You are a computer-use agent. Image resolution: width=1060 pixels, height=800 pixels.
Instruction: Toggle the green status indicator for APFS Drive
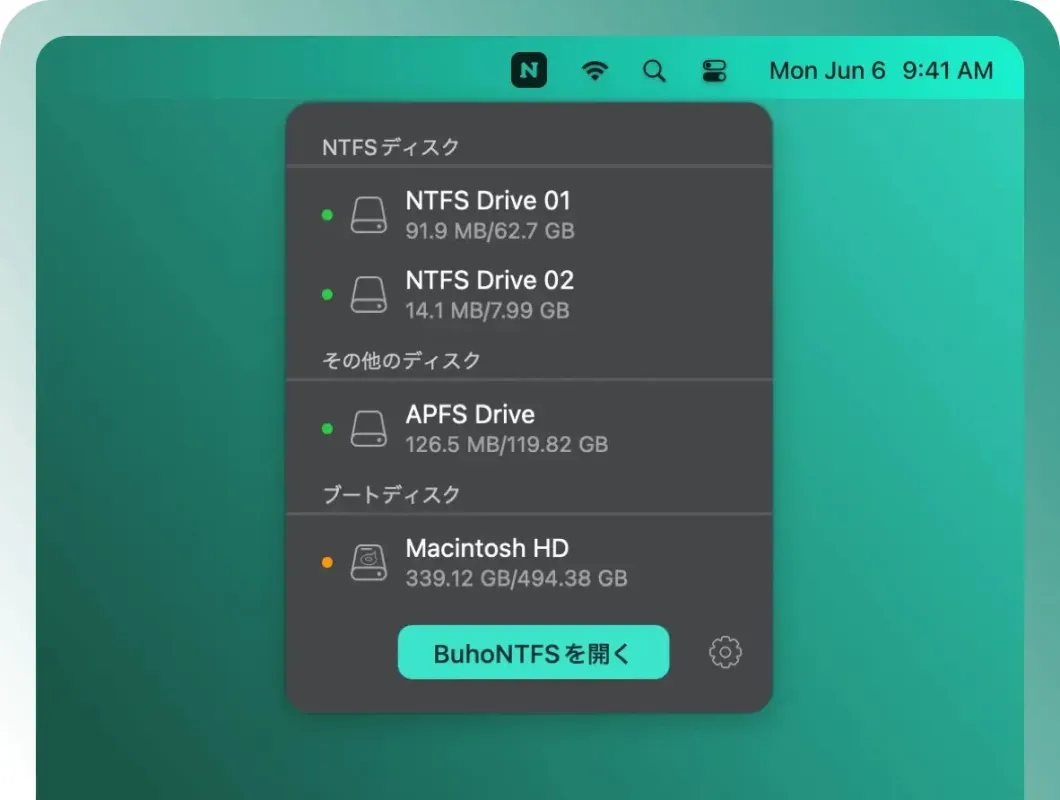coord(326,428)
